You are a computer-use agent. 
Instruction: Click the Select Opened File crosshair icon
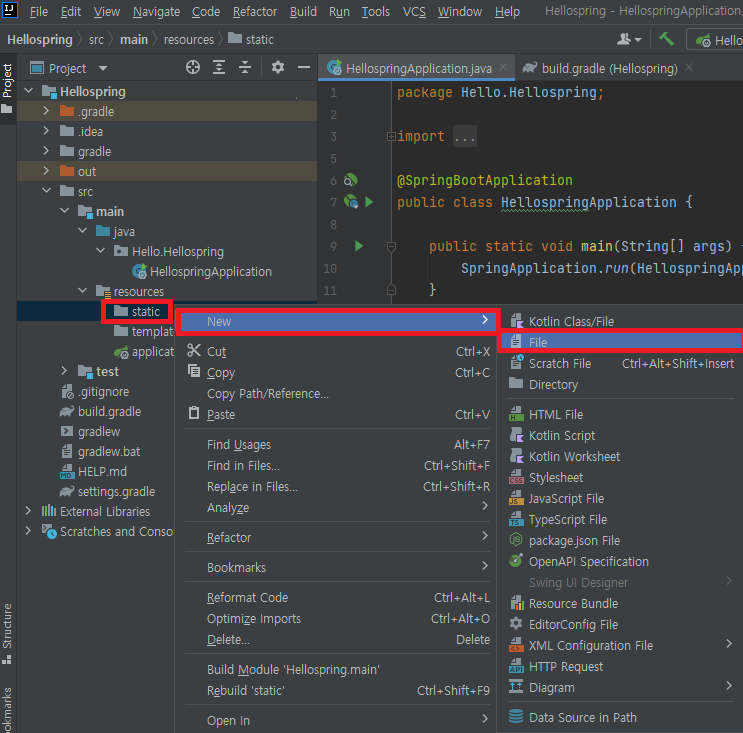click(193, 68)
